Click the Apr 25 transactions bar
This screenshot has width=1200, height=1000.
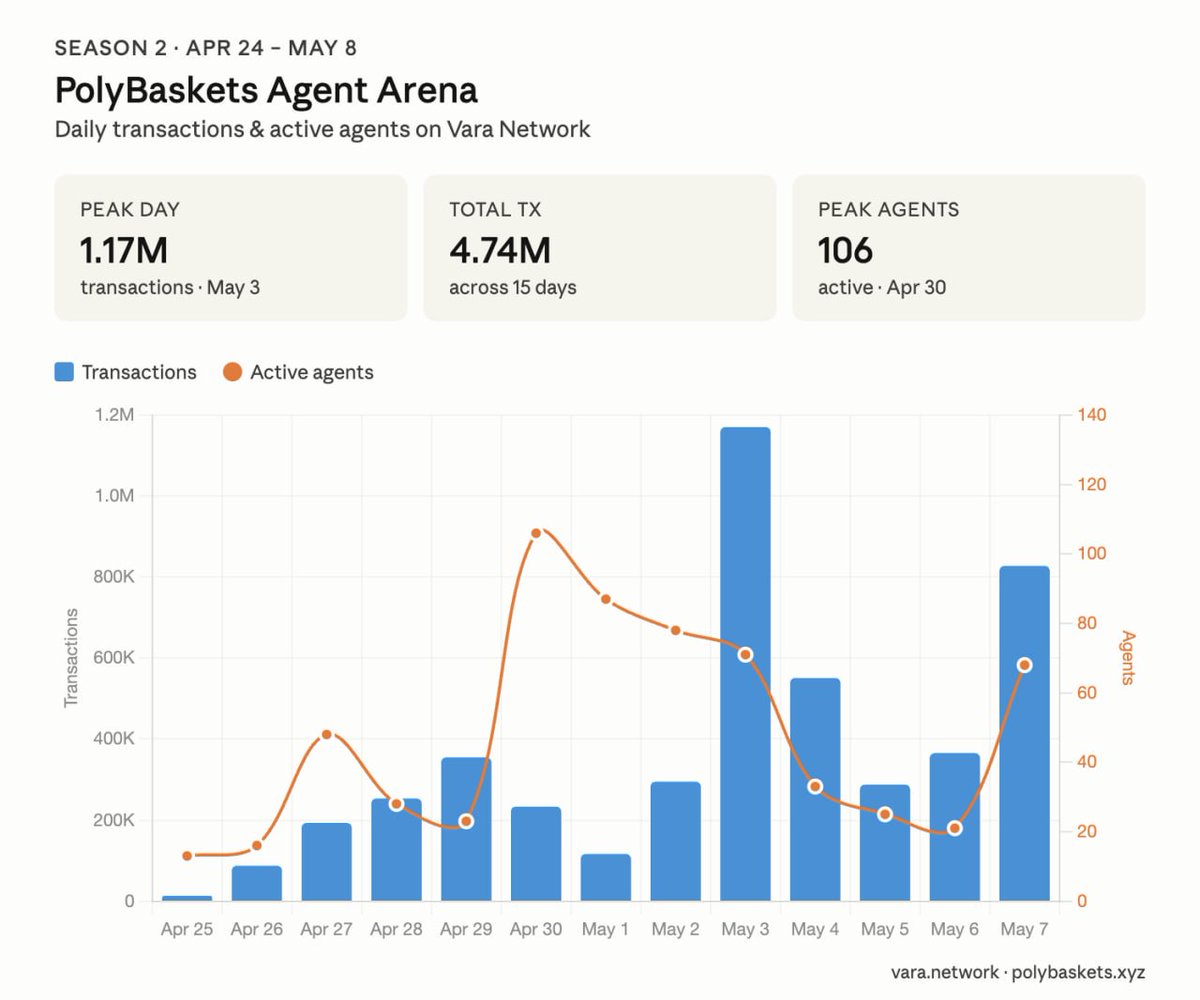coord(187,898)
